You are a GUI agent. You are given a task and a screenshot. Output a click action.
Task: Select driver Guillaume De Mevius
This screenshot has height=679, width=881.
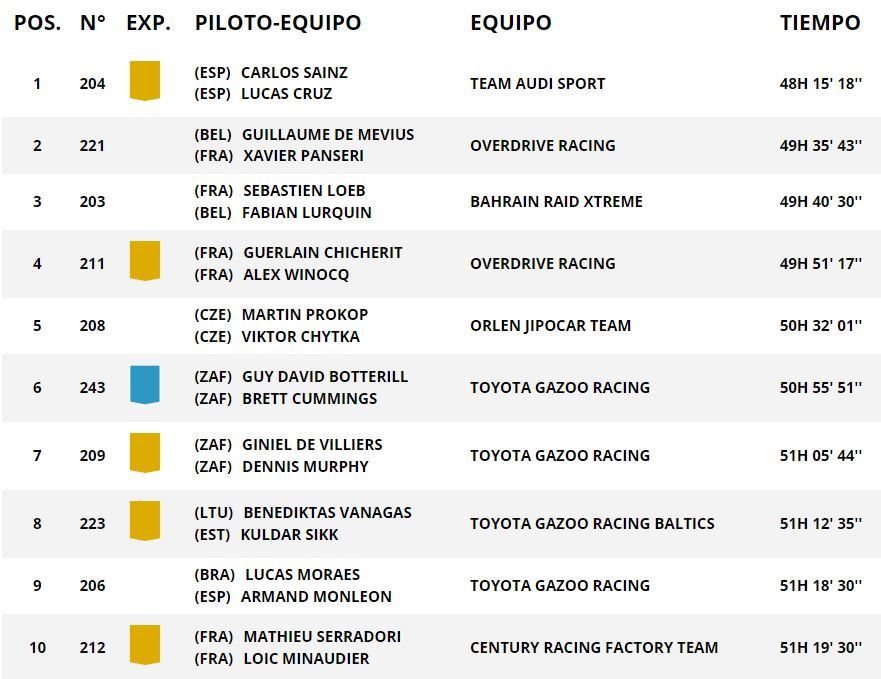pos(327,134)
